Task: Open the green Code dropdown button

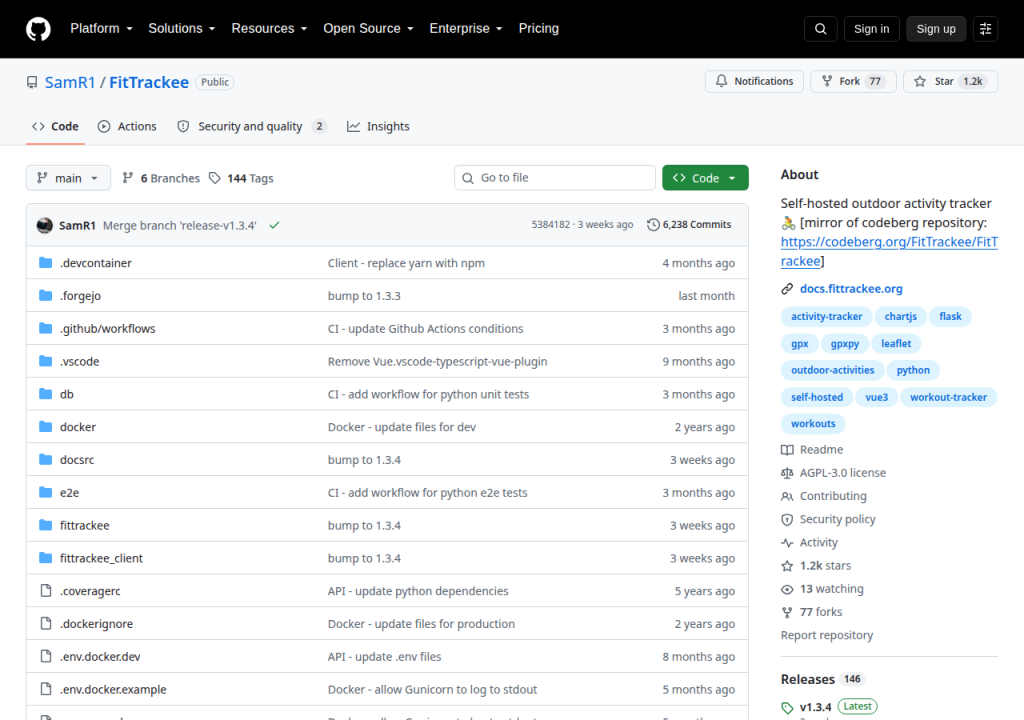Action: click(x=705, y=178)
